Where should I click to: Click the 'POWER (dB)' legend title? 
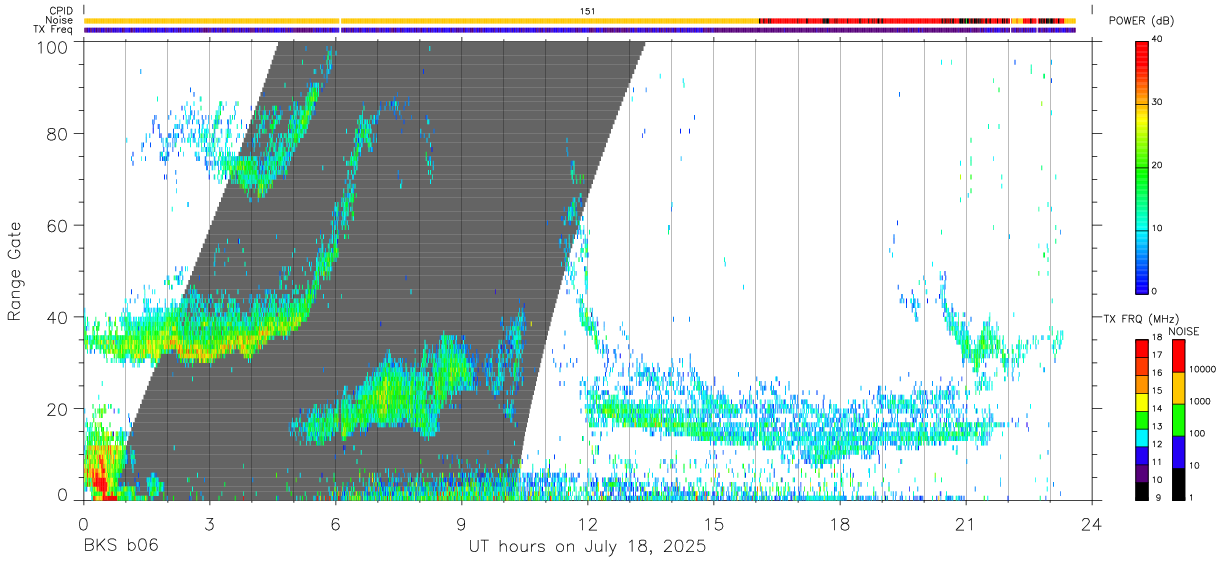[x=1143, y=21]
